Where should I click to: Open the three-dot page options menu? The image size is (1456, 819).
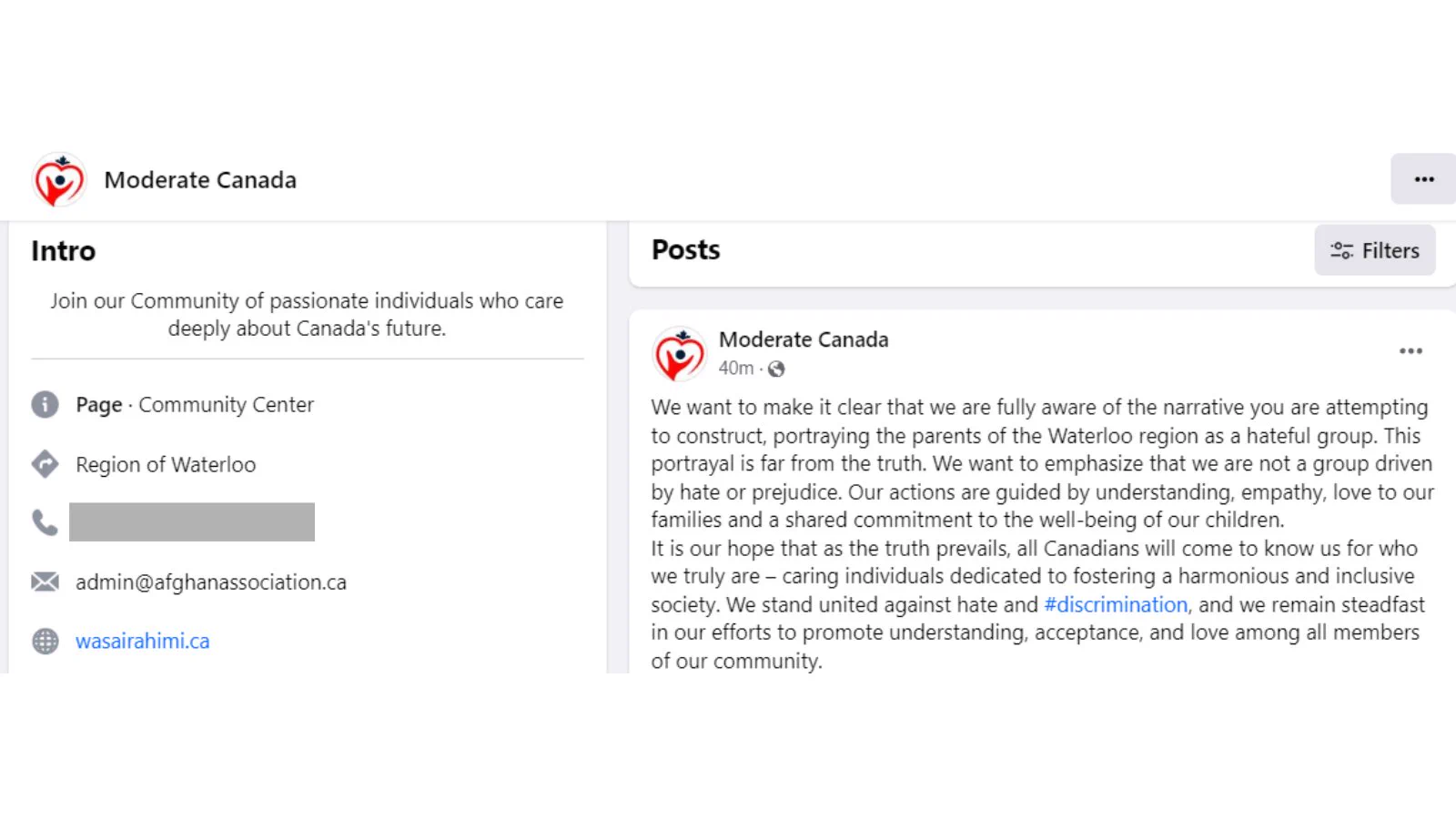tap(1424, 179)
